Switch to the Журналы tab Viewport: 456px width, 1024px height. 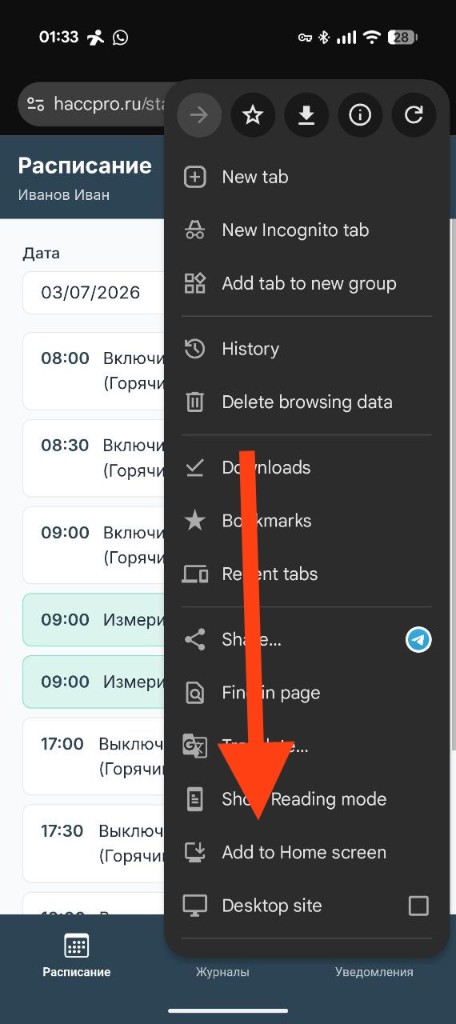click(222, 972)
